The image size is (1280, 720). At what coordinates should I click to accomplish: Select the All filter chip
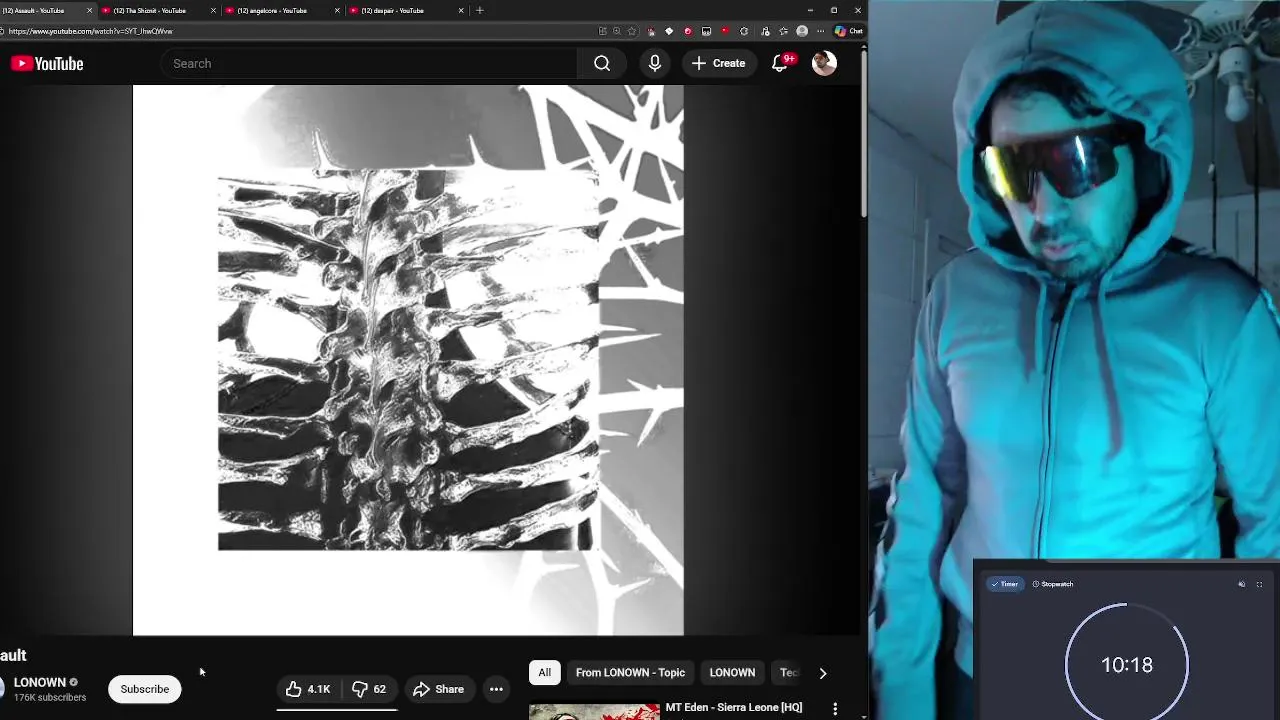point(545,673)
